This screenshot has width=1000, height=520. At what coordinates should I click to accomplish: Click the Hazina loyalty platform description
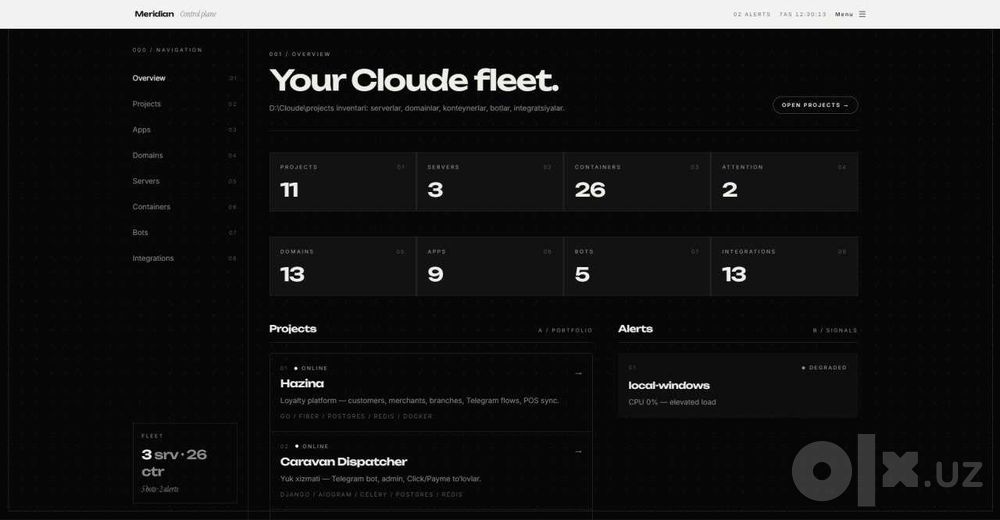point(420,401)
